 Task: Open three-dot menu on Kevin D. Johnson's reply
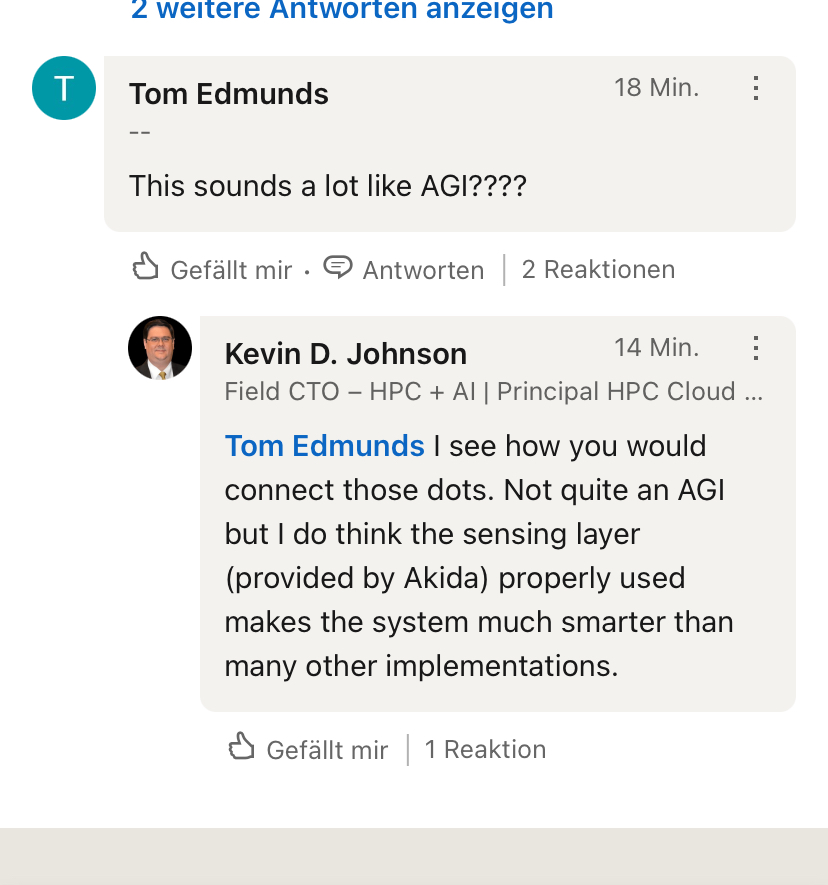[756, 348]
